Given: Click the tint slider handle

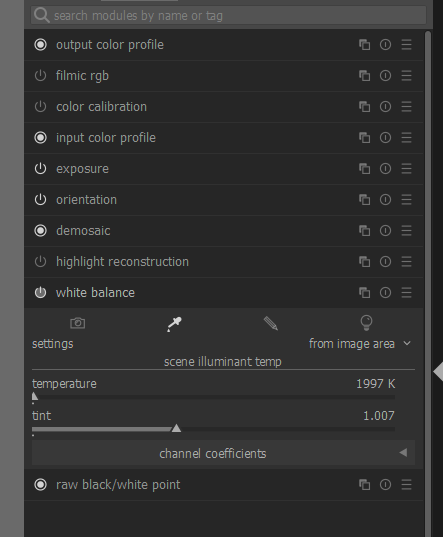Looking at the screenshot, I should (x=176, y=428).
